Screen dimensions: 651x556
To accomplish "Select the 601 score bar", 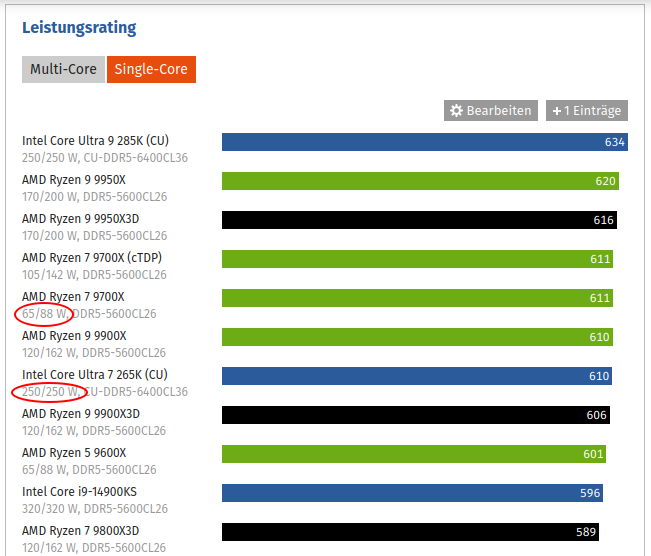I will pyautogui.click(x=414, y=454).
